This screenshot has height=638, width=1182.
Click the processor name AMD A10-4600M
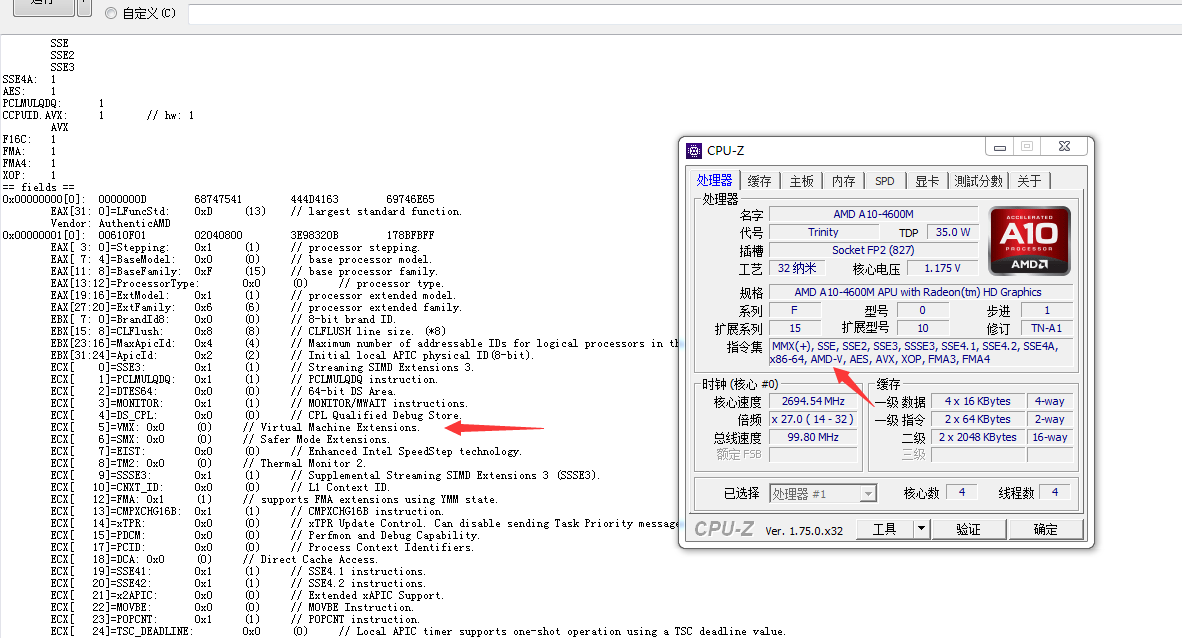coord(874,214)
